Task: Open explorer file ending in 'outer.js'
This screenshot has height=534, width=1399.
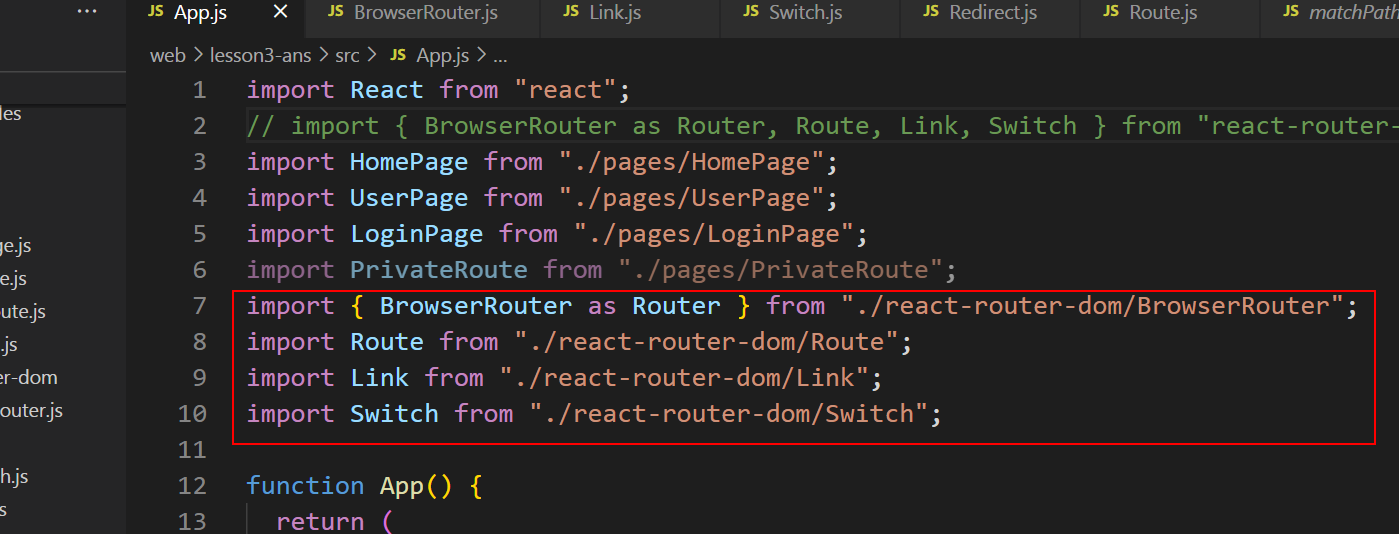Action: click(x=31, y=410)
